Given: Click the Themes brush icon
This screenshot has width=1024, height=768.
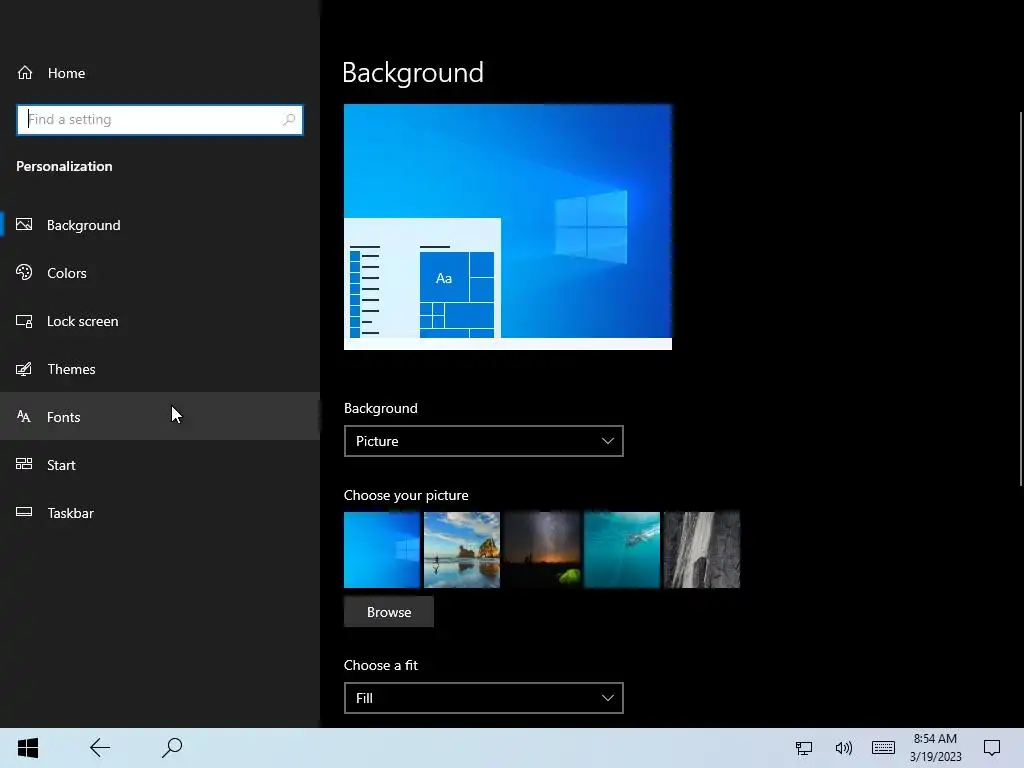Looking at the screenshot, I should [24, 369].
